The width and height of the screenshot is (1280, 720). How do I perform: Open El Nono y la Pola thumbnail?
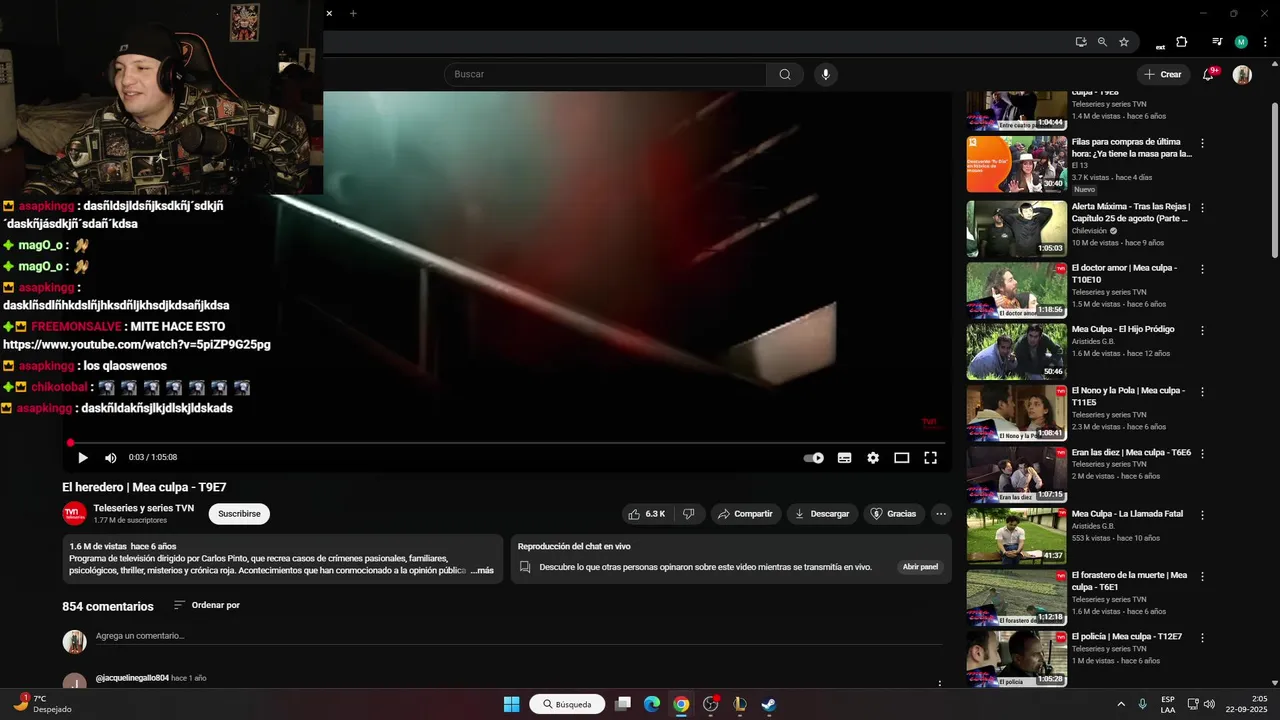click(1016, 413)
